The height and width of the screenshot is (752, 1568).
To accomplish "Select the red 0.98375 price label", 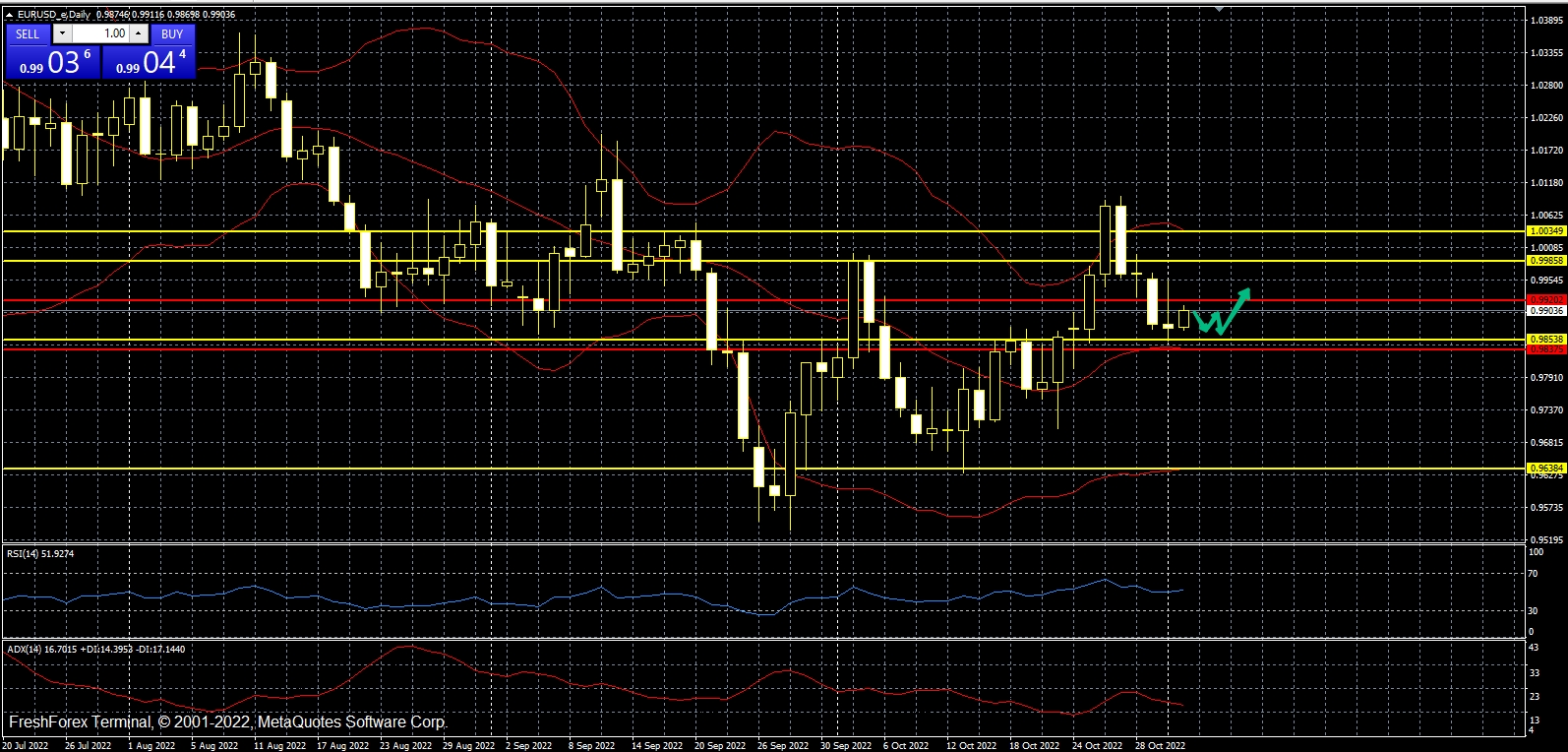I will click(x=1545, y=349).
